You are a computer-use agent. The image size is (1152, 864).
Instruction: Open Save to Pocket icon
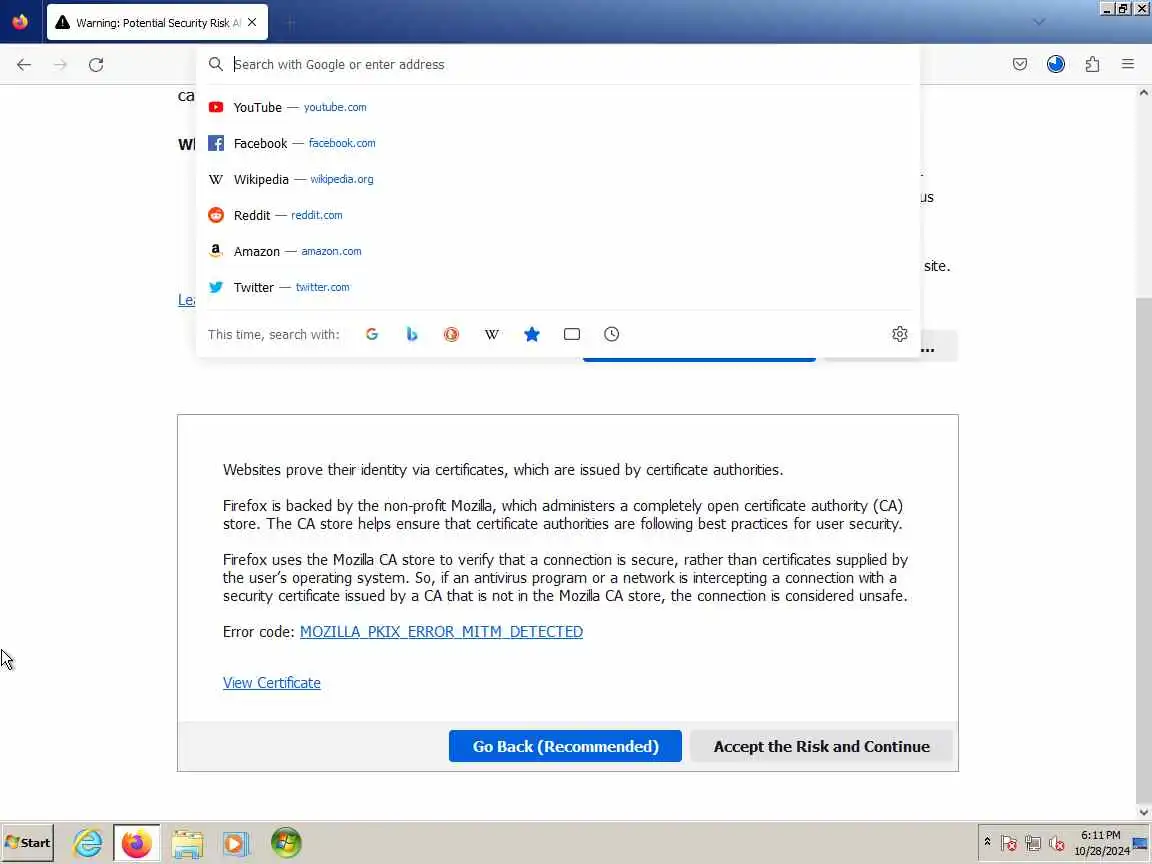coord(1020,65)
